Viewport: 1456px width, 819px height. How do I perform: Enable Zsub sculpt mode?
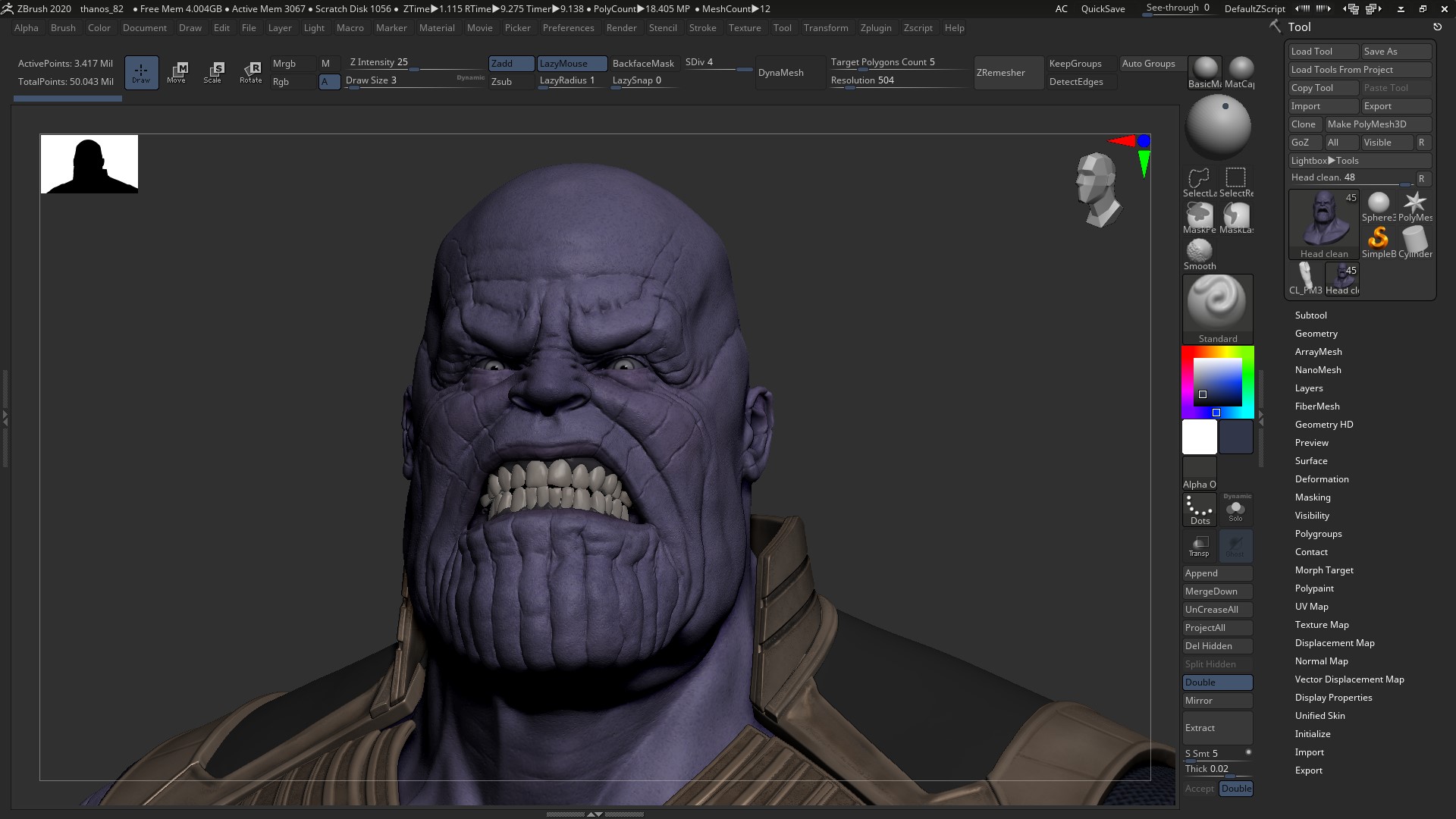[511, 82]
